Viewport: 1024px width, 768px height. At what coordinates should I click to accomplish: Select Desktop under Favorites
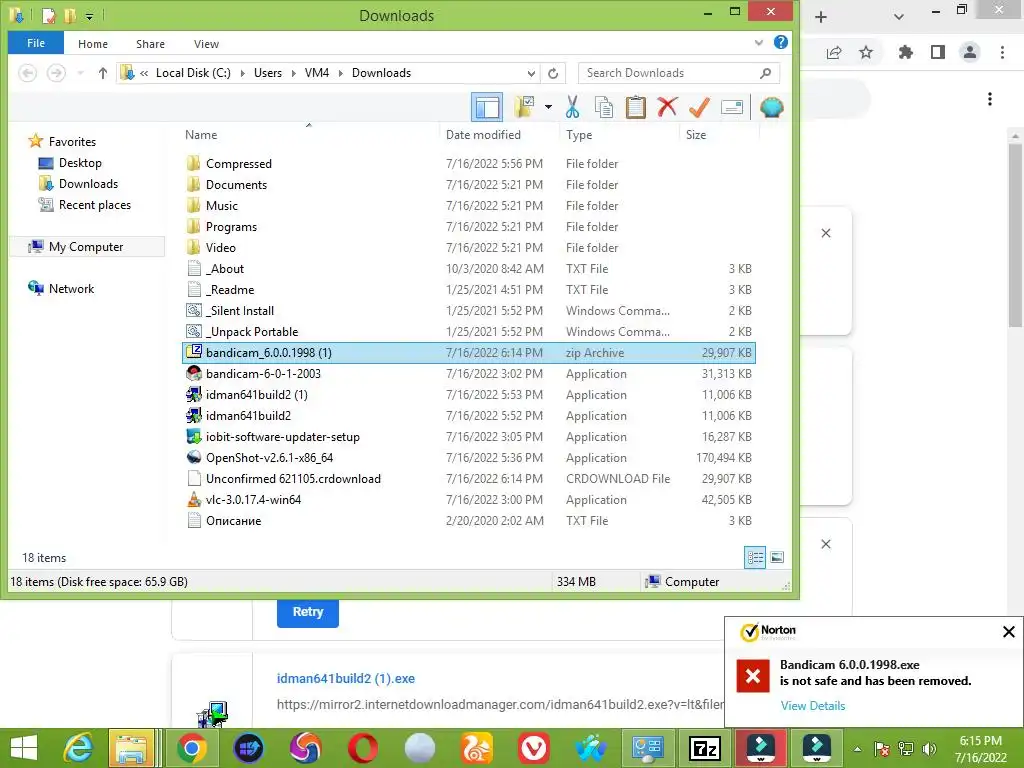coord(80,163)
